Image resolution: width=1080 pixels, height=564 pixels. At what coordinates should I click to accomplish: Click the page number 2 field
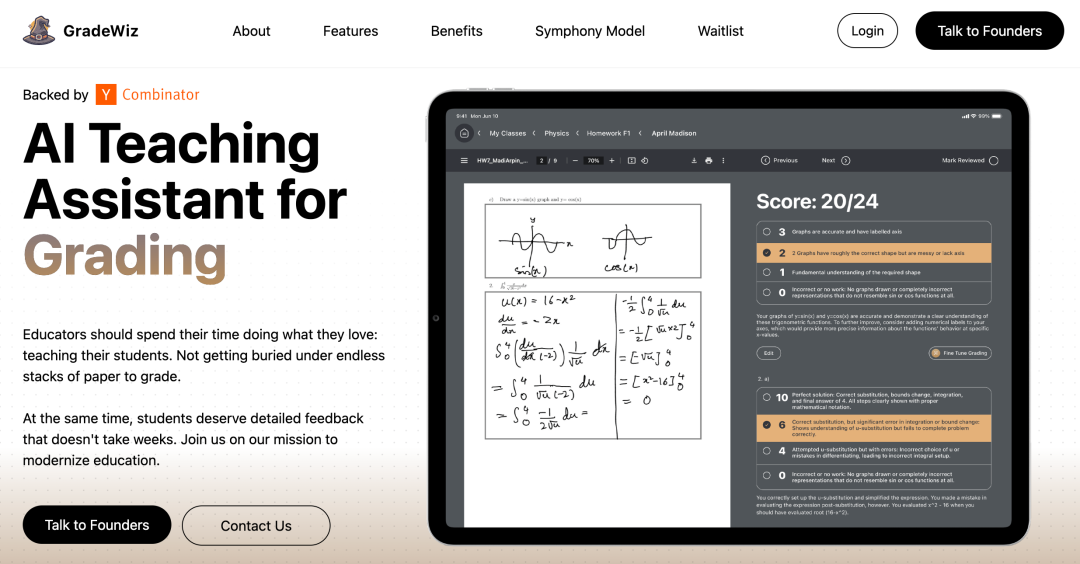[542, 160]
